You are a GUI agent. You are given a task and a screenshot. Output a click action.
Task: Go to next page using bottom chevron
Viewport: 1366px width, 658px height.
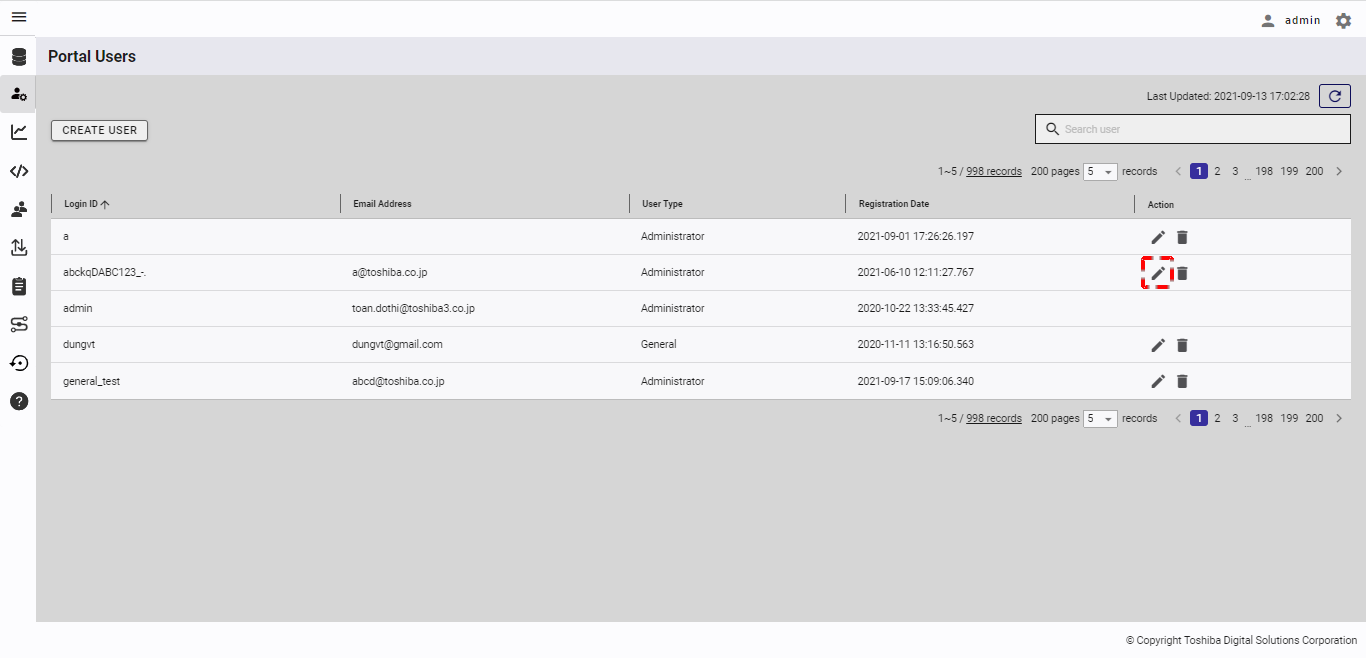[x=1339, y=418]
